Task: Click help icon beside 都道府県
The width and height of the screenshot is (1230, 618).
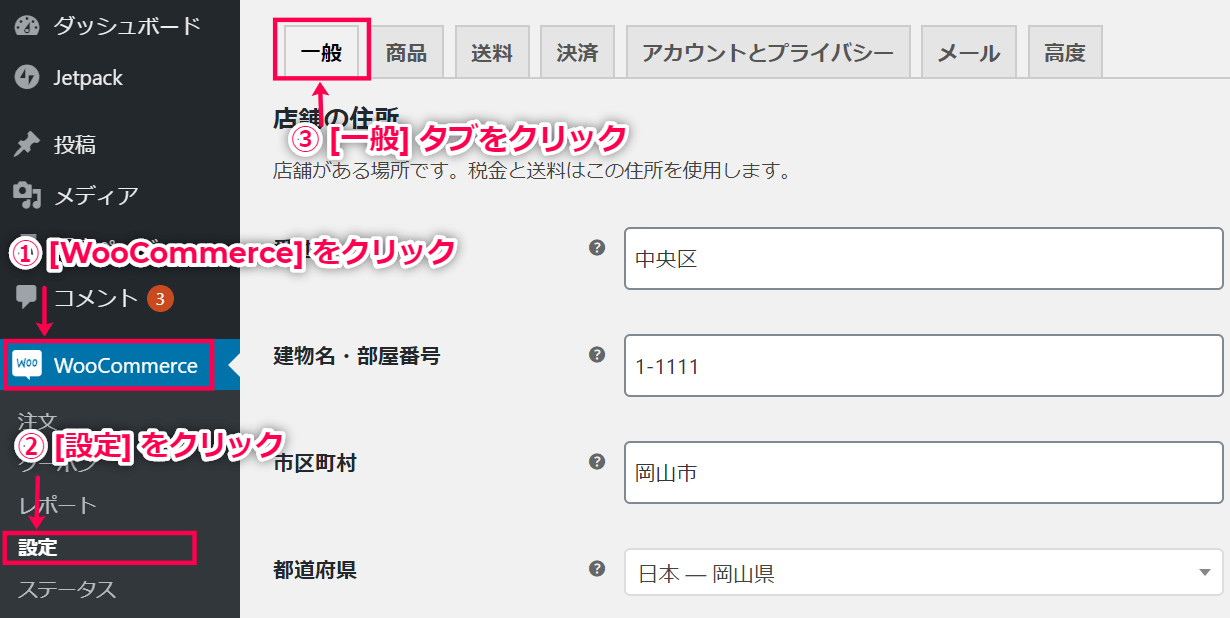Action: pos(597,568)
